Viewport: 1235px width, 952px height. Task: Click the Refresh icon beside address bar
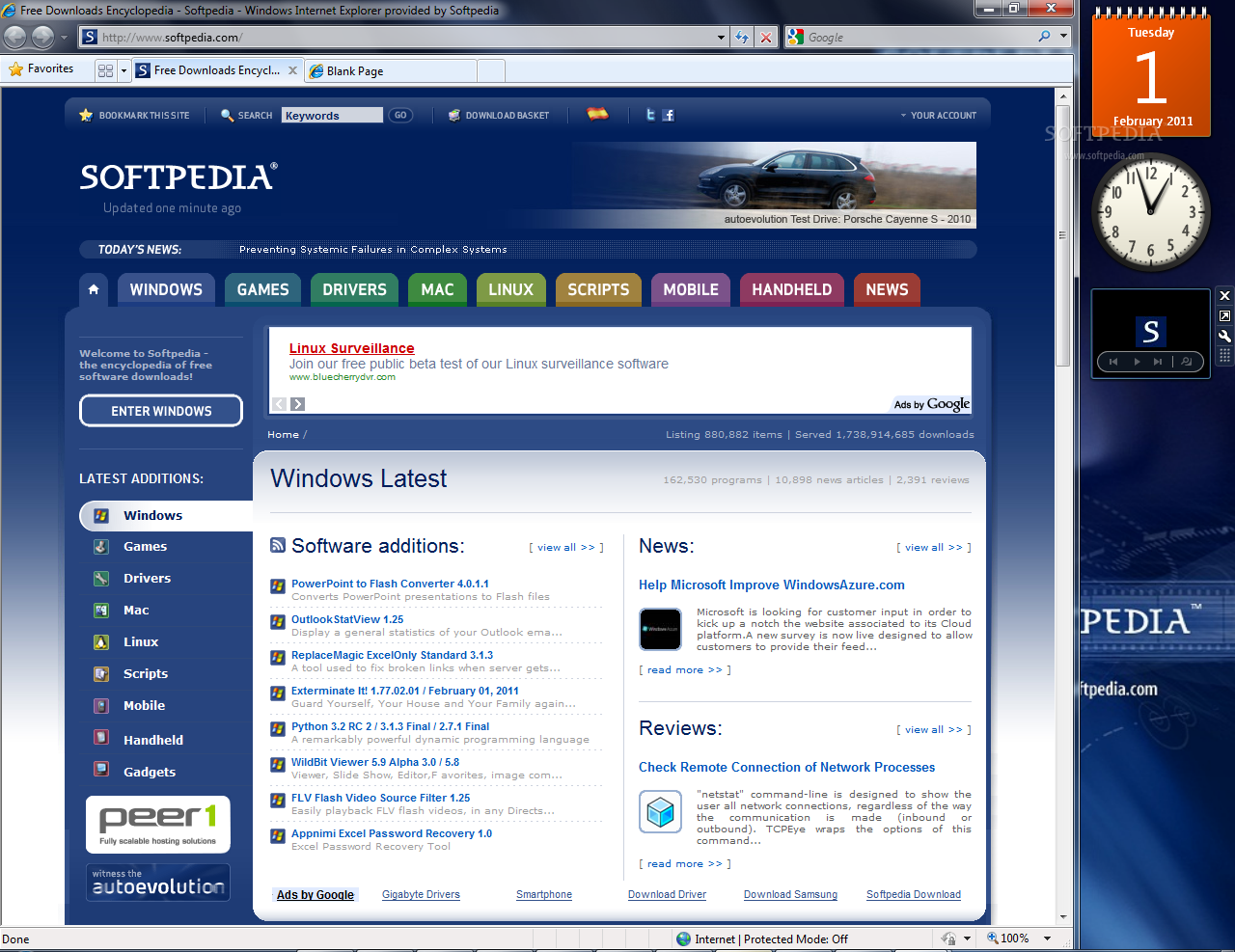[742, 38]
